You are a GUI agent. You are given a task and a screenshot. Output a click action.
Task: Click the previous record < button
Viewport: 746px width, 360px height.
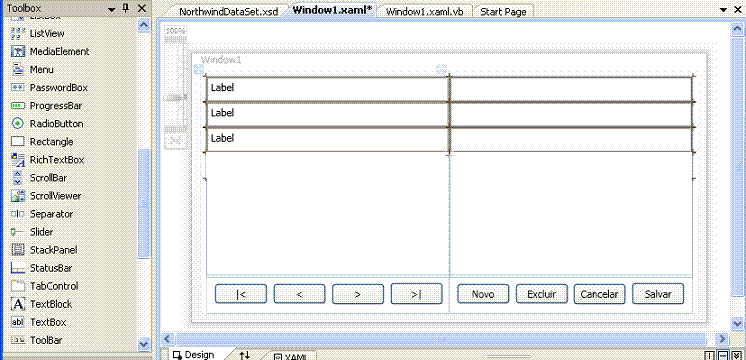(299, 294)
